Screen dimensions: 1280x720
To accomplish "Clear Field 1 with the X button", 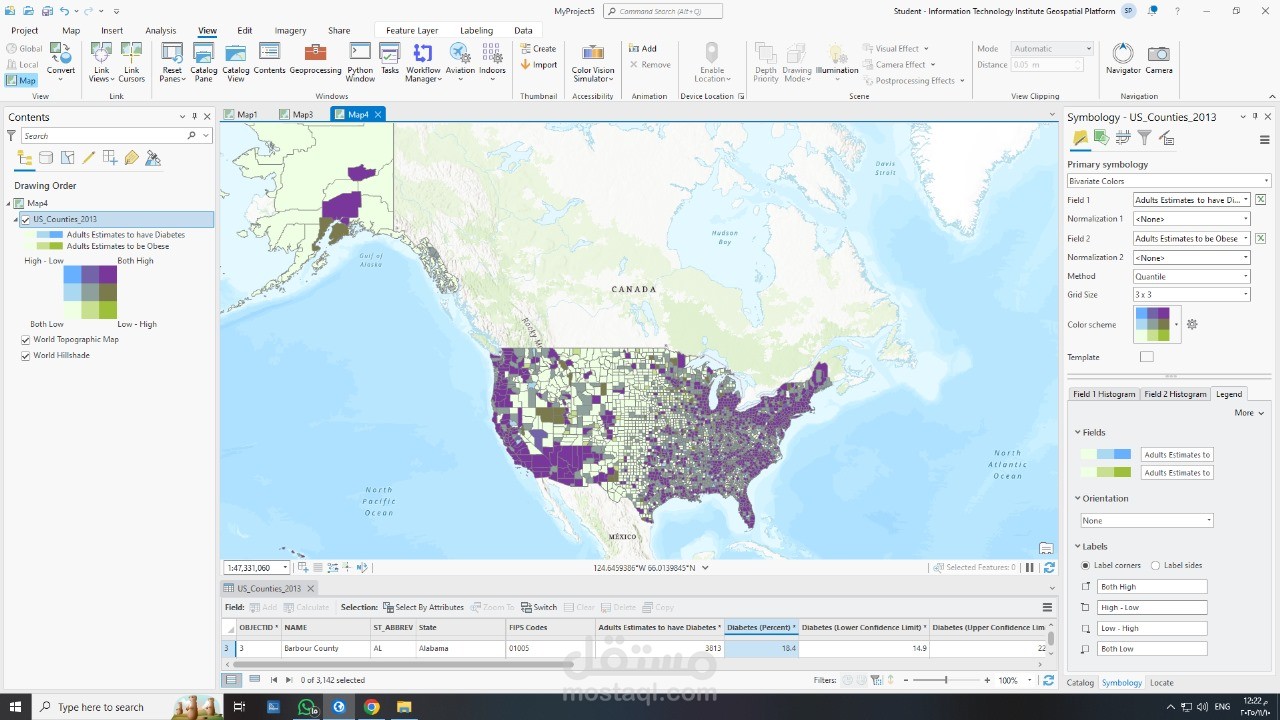I will coord(1261,200).
